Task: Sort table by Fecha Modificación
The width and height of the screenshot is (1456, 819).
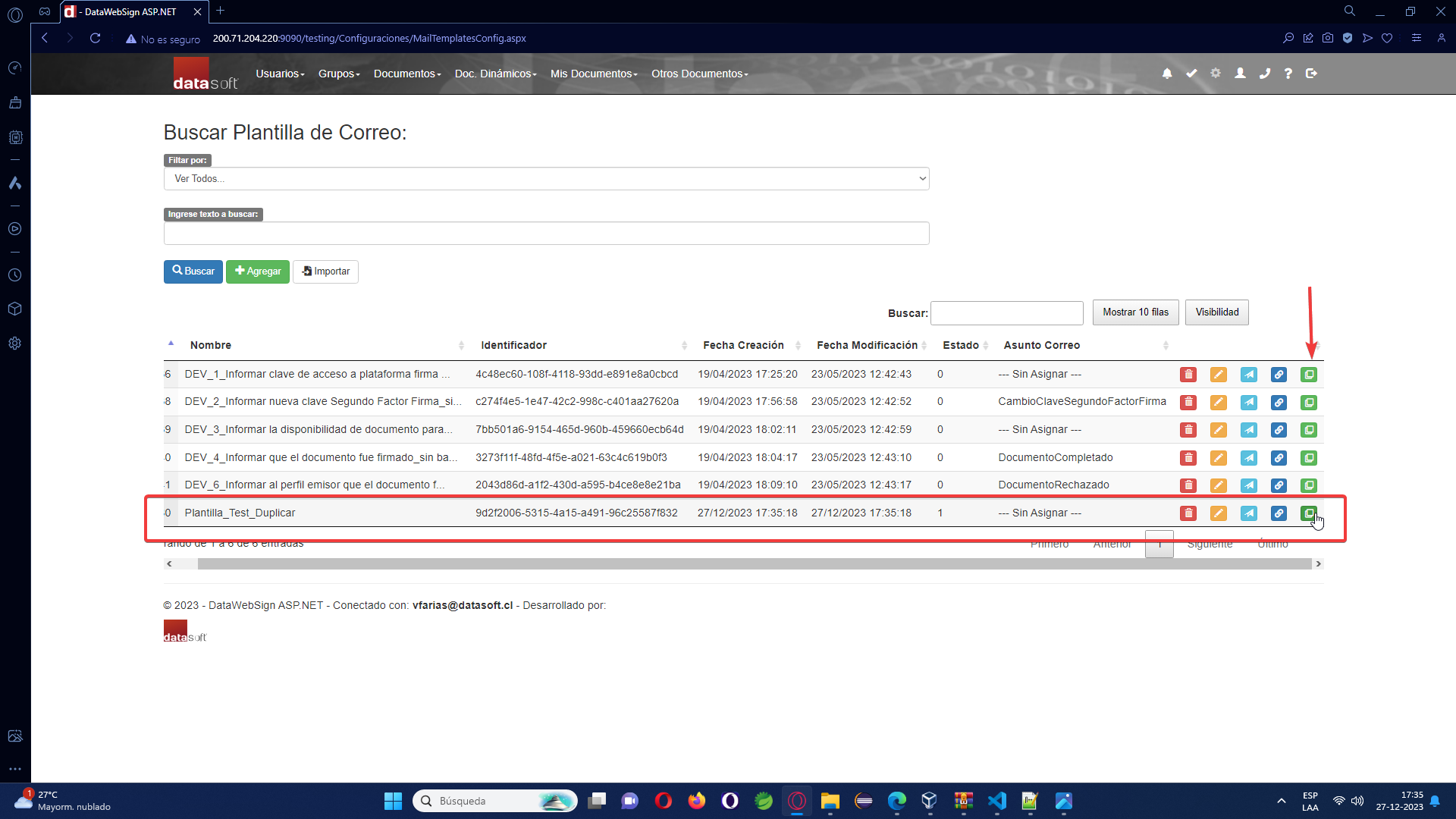Action: point(867,345)
